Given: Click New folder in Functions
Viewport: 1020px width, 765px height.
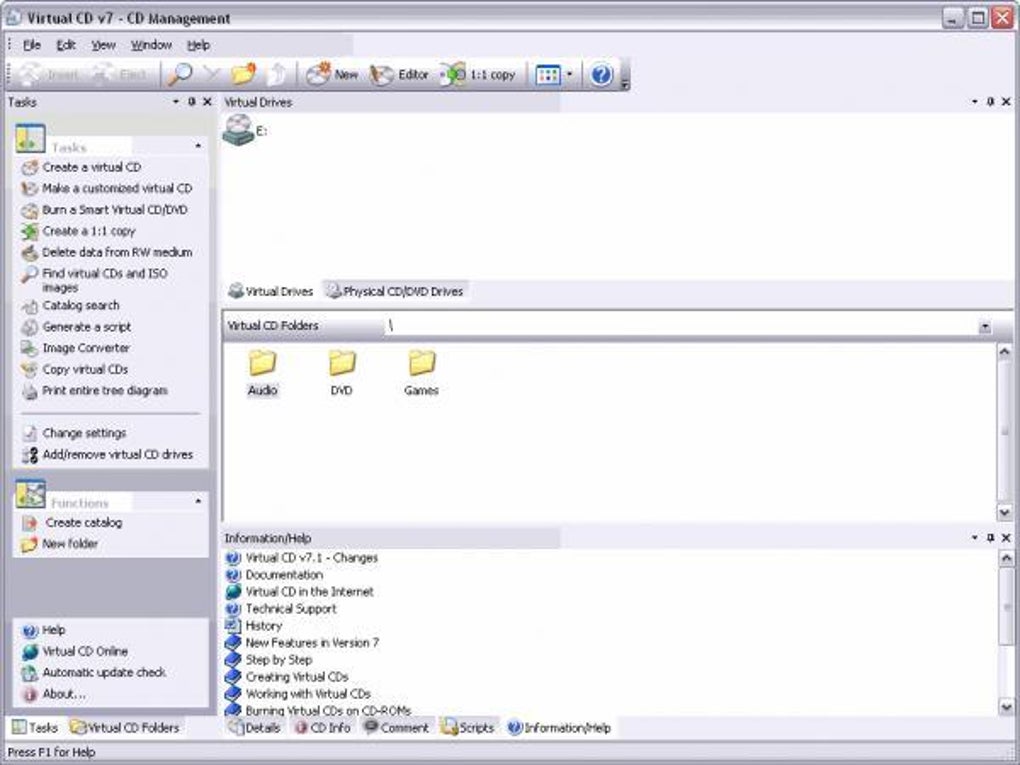Looking at the screenshot, I should pyautogui.click(x=70, y=544).
